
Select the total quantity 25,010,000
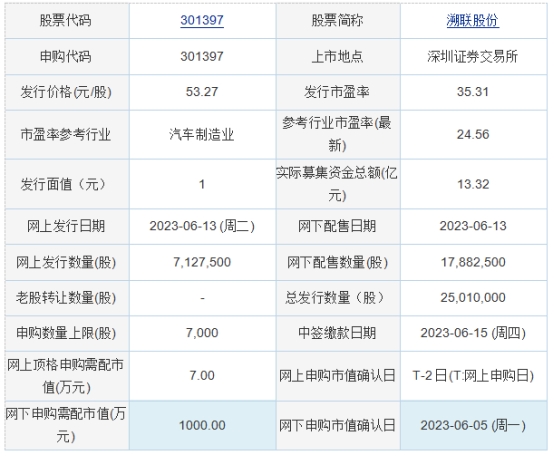click(x=473, y=298)
